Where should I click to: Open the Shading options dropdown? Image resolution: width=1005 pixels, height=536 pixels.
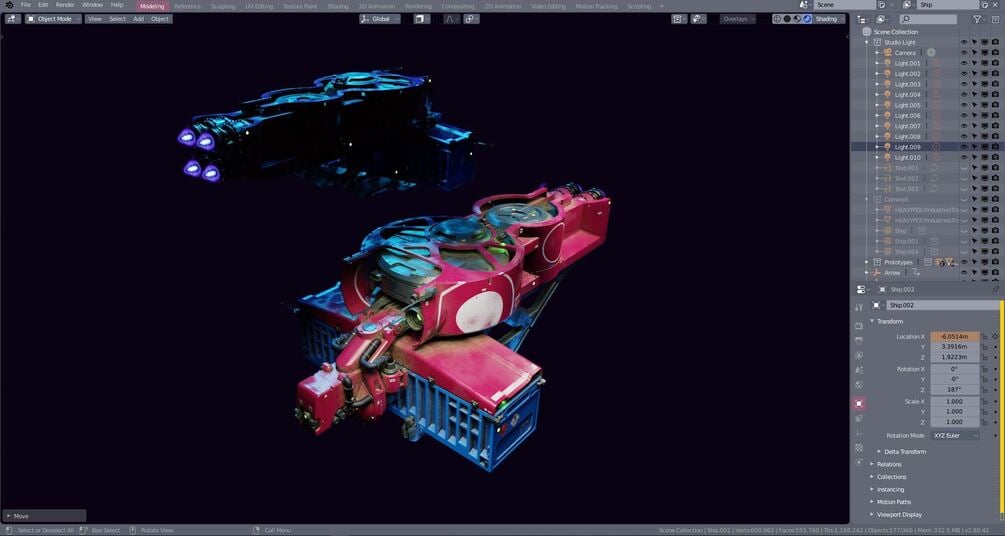[x=829, y=19]
